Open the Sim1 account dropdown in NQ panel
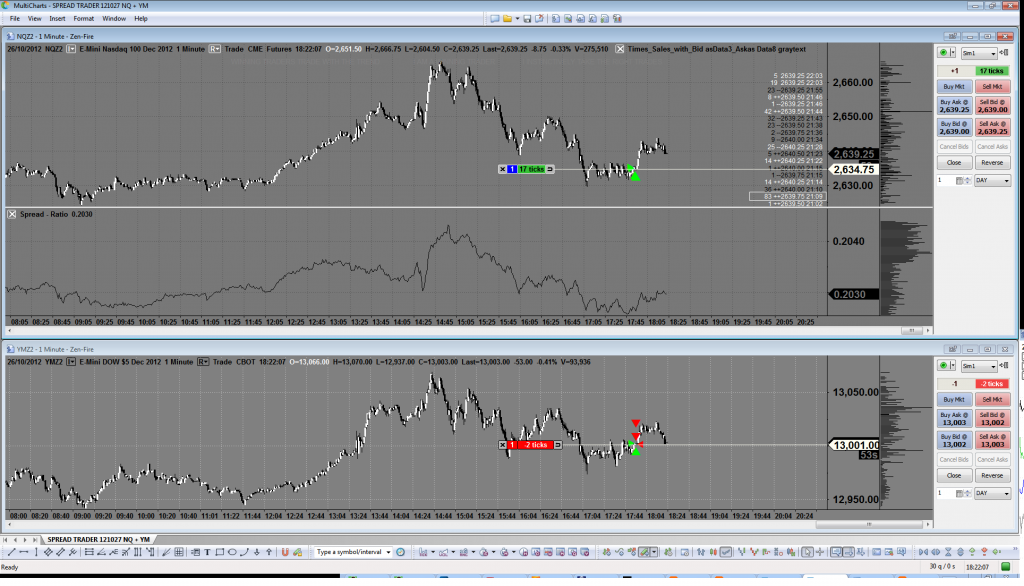 [978, 53]
